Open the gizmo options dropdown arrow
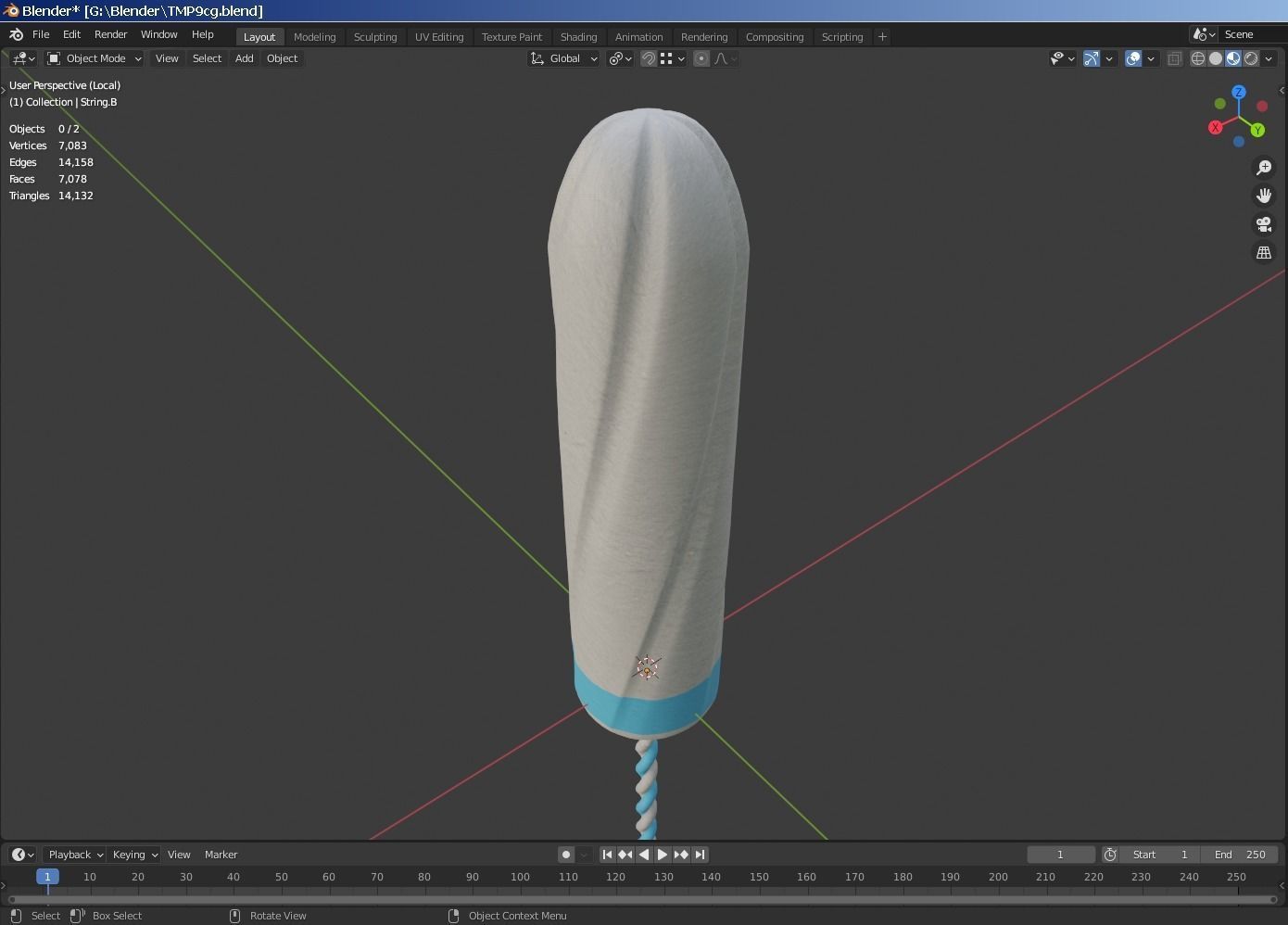Screen dimensions: 1288x925 (1109, 58)
